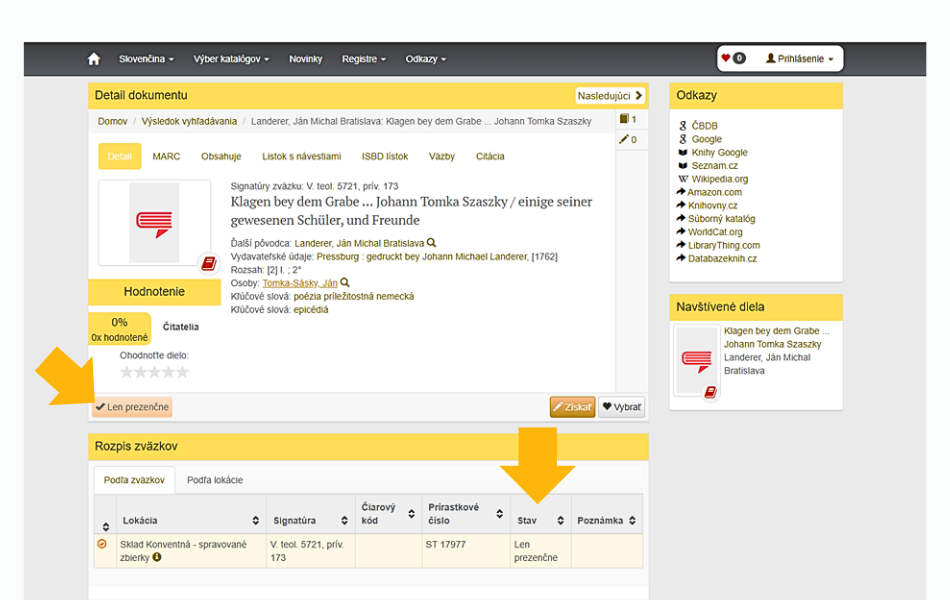Click magnifier icon after Landerer, Ján Michal Bratislava
The width and height of the screenshot is (950, 600).
pos(432,243)
